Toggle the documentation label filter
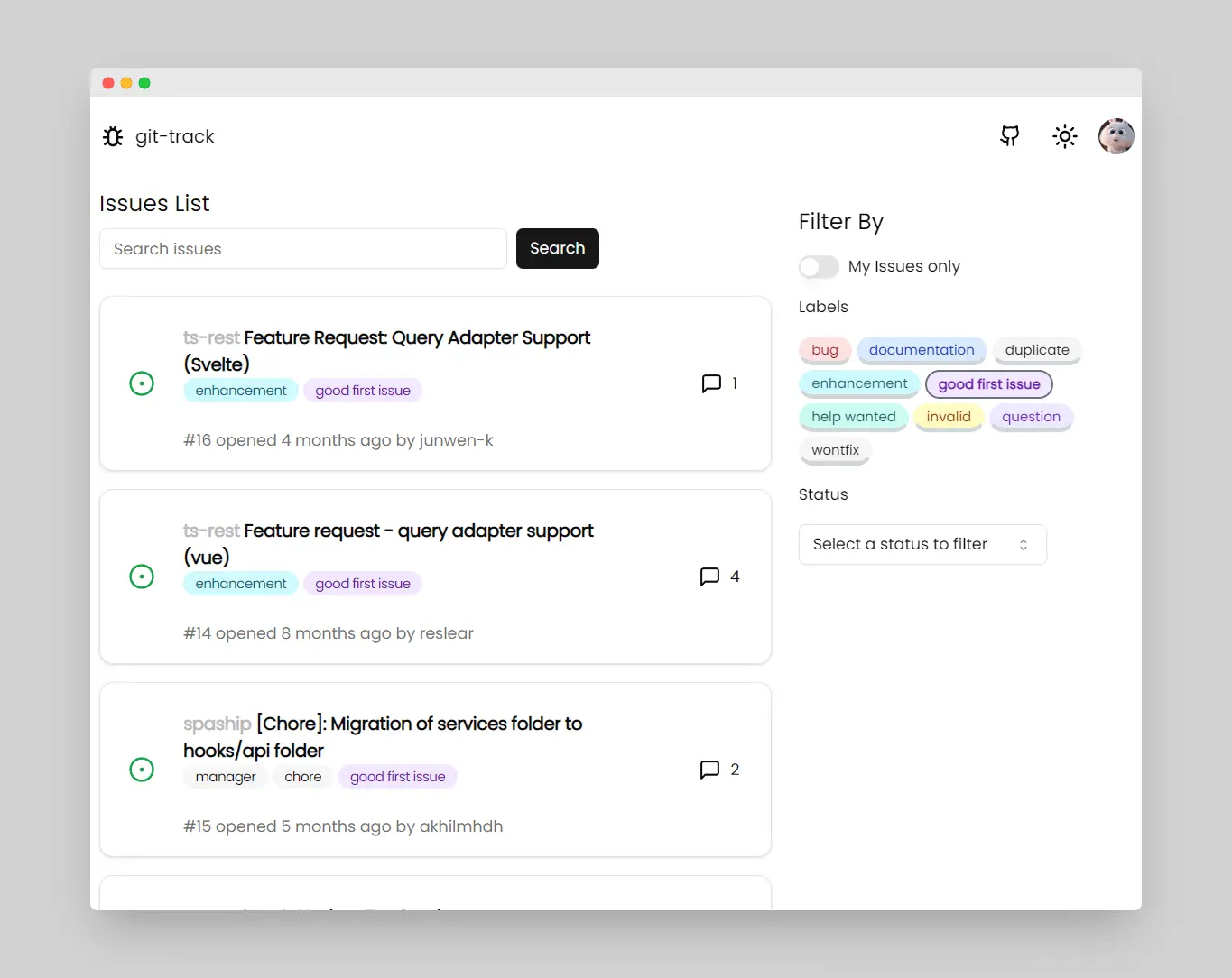 click(922, 350)
